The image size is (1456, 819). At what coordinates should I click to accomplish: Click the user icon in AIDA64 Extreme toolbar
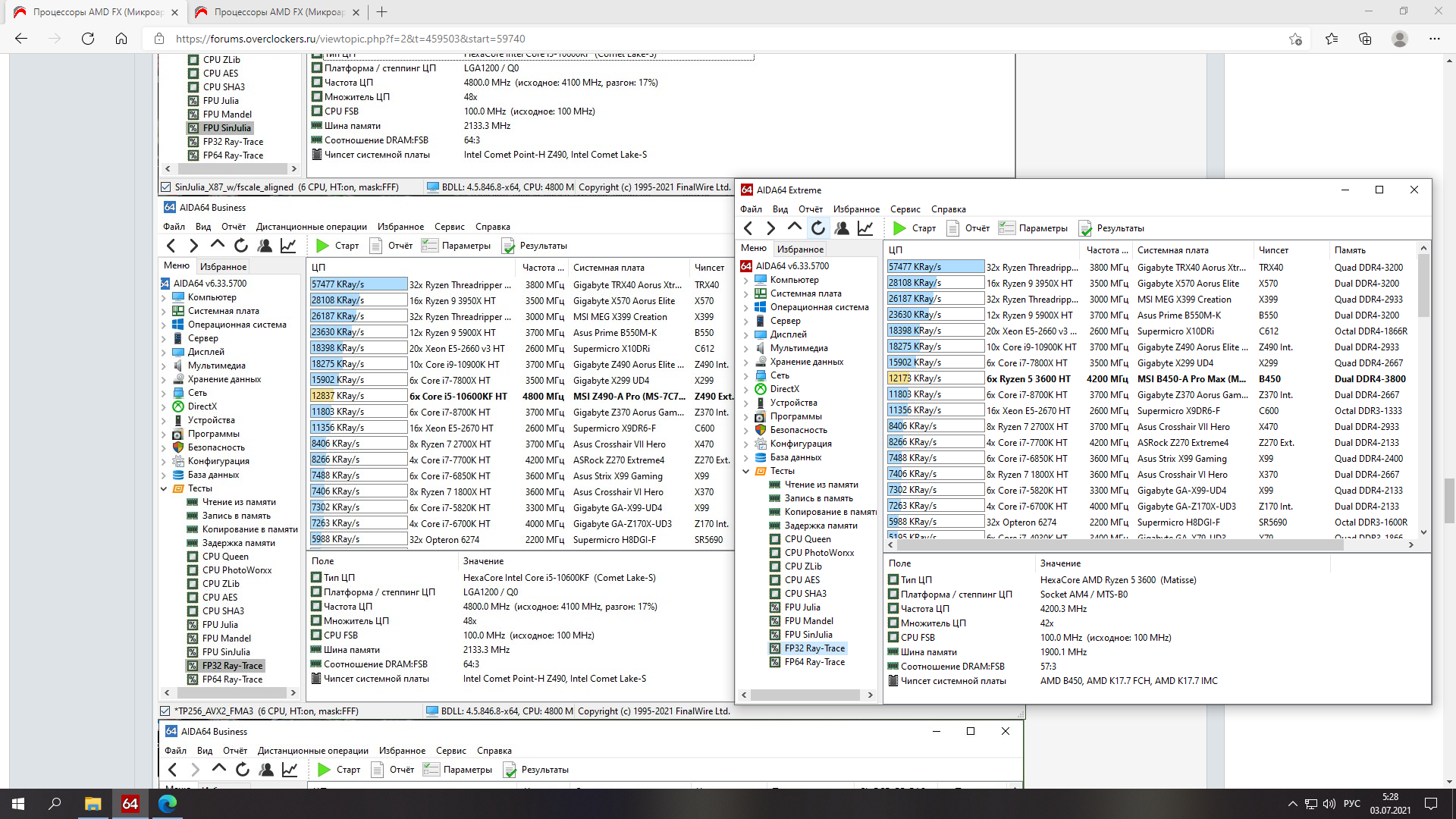click(x=842, y=228)
